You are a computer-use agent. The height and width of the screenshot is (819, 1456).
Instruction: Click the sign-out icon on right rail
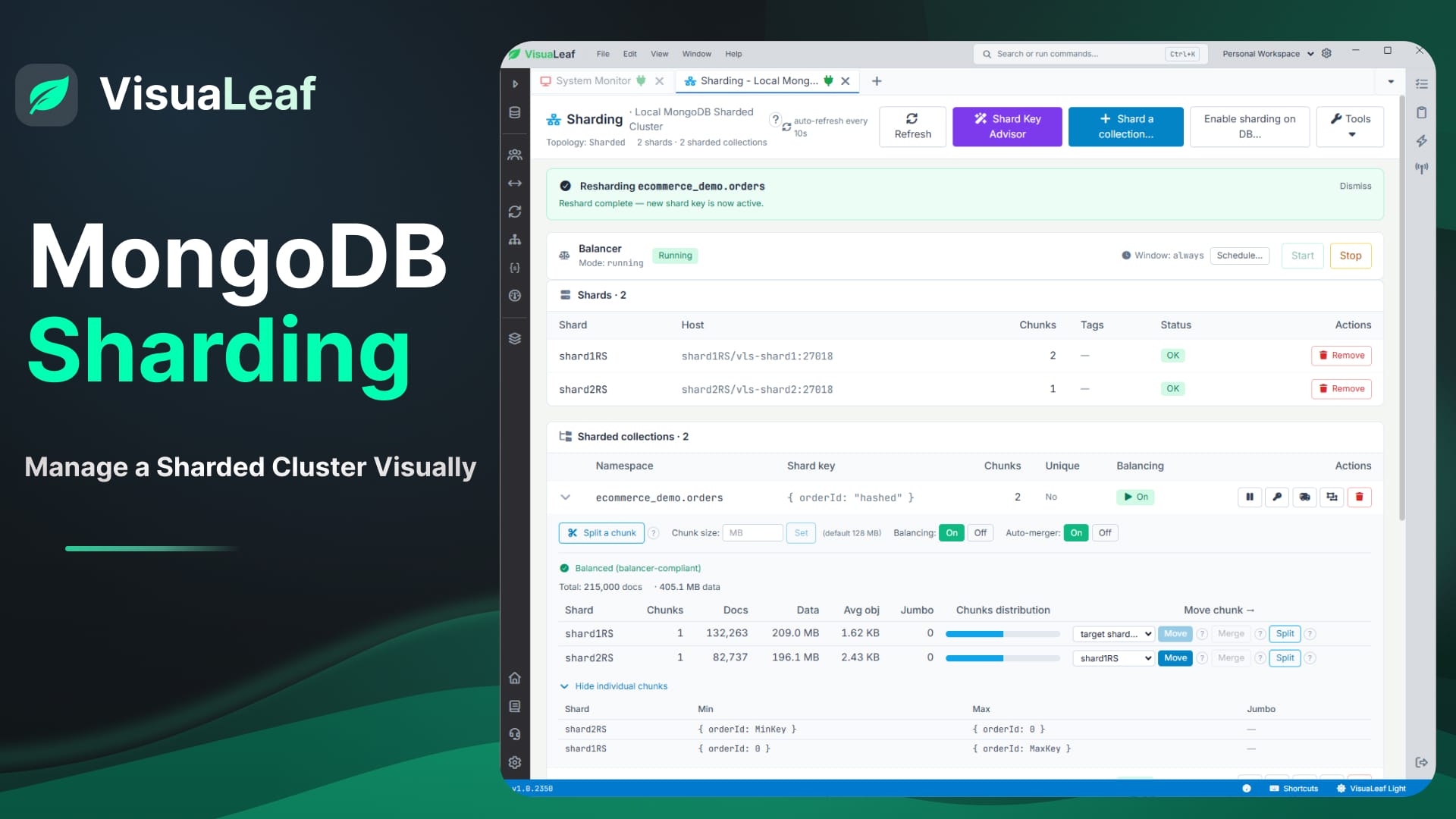[x=1422, y=762]
